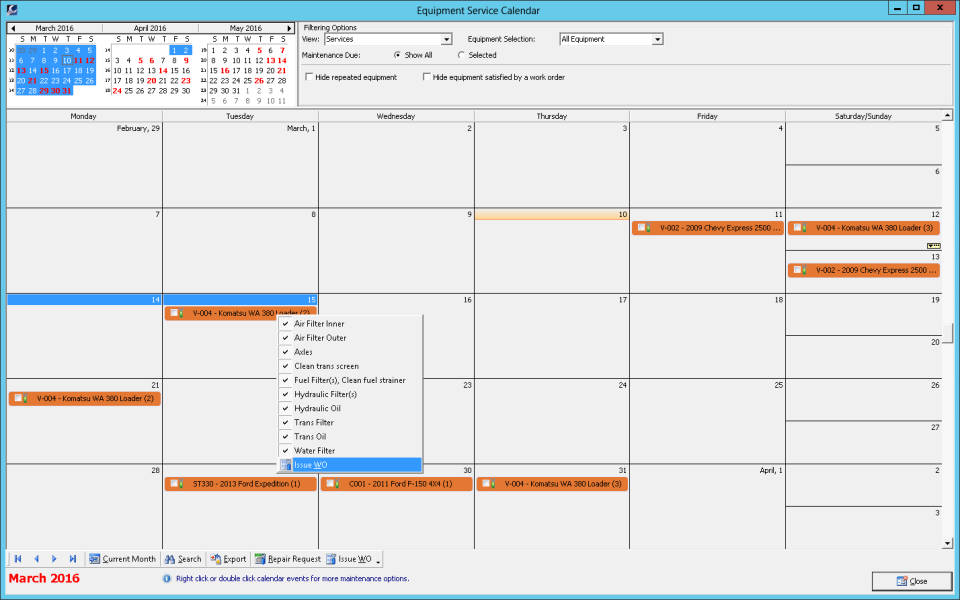960x600 pixels.
Task: Click the Close button
Action: pos(911,581)
